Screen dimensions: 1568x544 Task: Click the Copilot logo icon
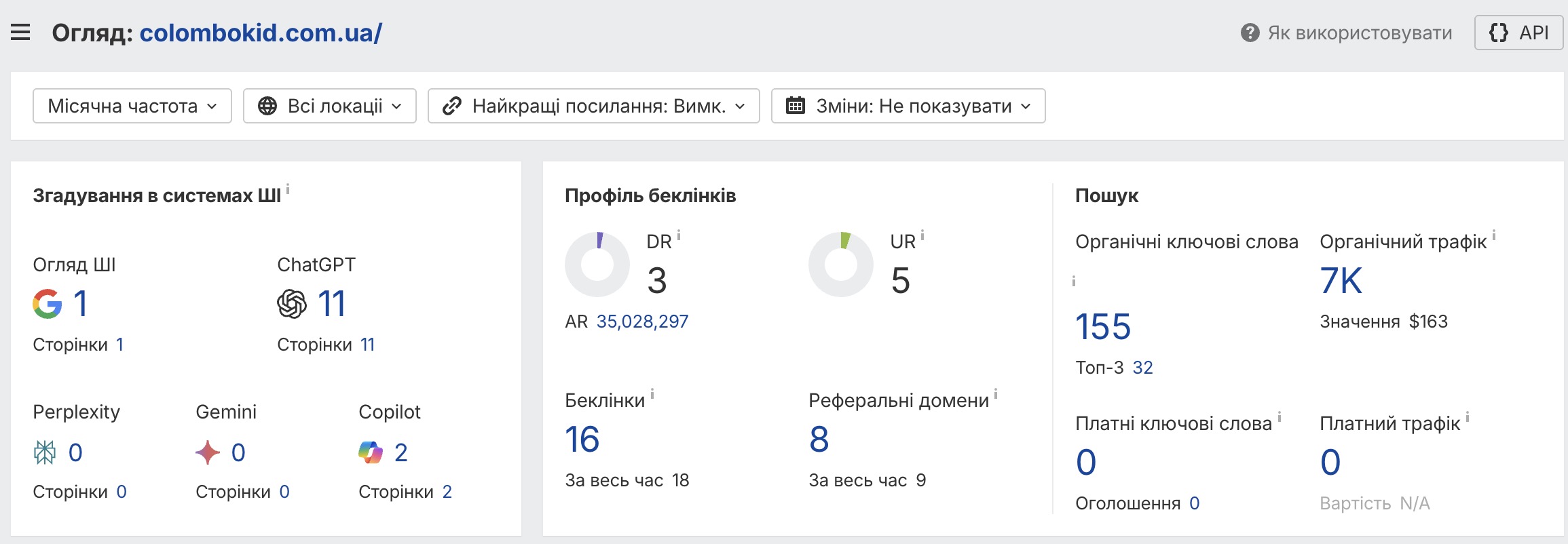click(x=371, y=452)
